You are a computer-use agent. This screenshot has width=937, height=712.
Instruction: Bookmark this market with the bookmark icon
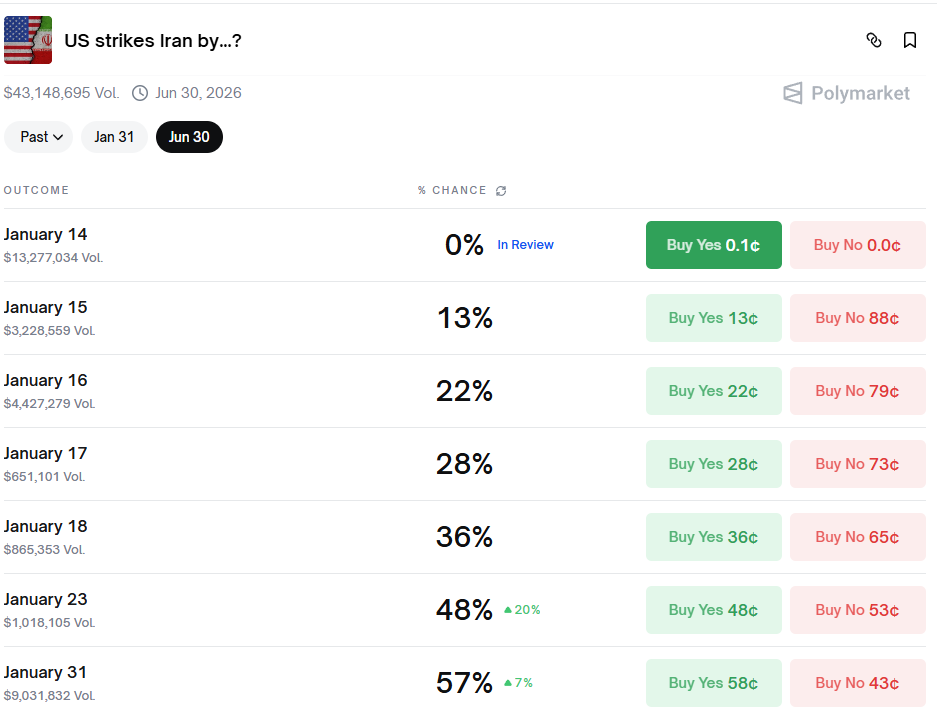[x=910, y=40]
